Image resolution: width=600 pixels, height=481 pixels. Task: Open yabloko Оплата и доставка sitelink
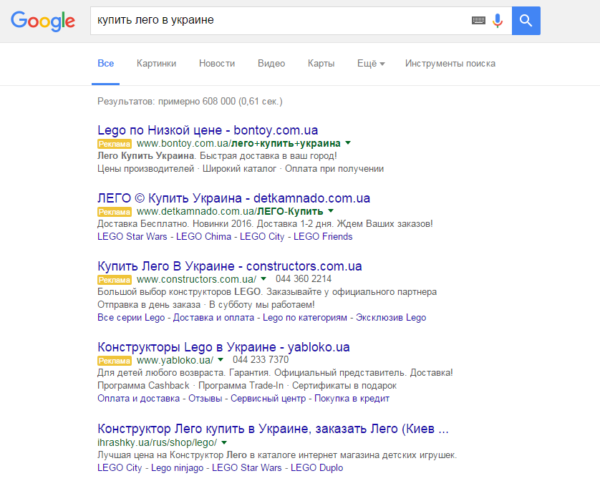click(x=139, y=398)
